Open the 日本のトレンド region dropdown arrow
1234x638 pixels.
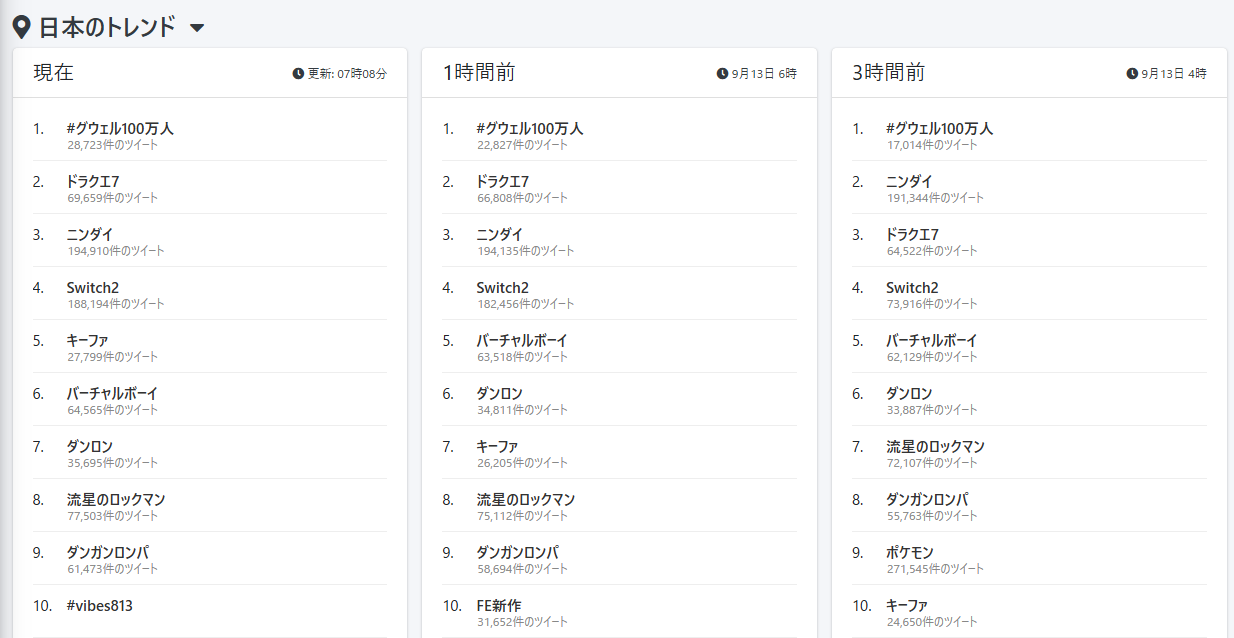click(x=197, y=28)
